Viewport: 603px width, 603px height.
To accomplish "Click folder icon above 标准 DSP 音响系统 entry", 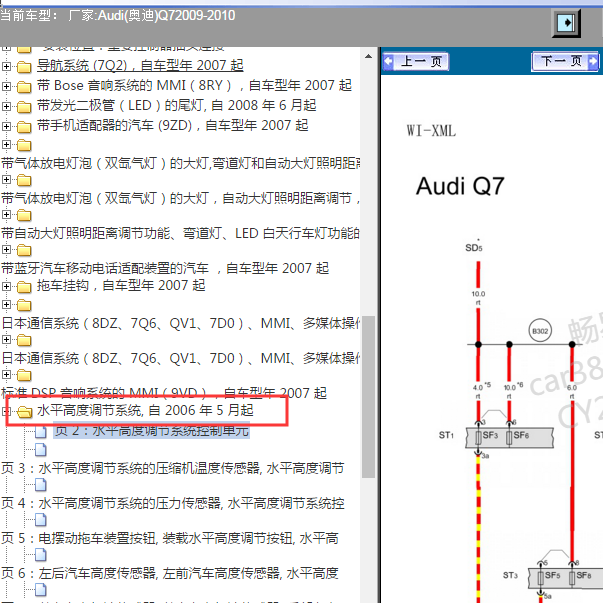I will pos(24,375).
